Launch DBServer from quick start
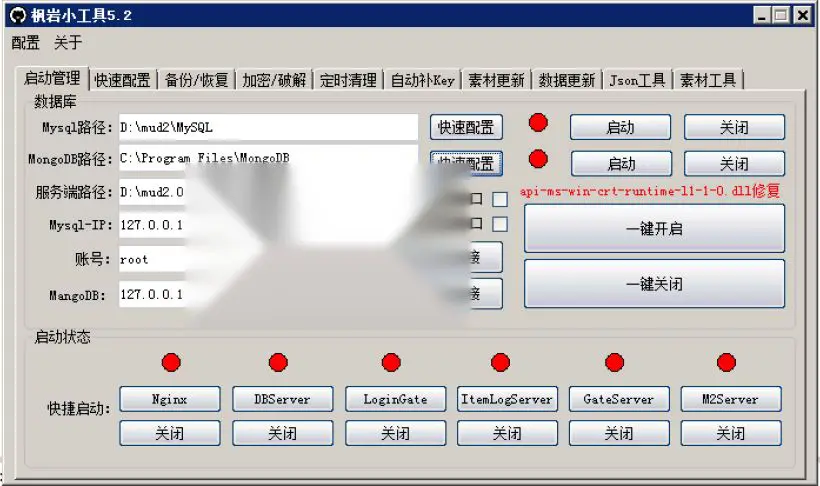This screenshot has width=820, height=486. 282,399
